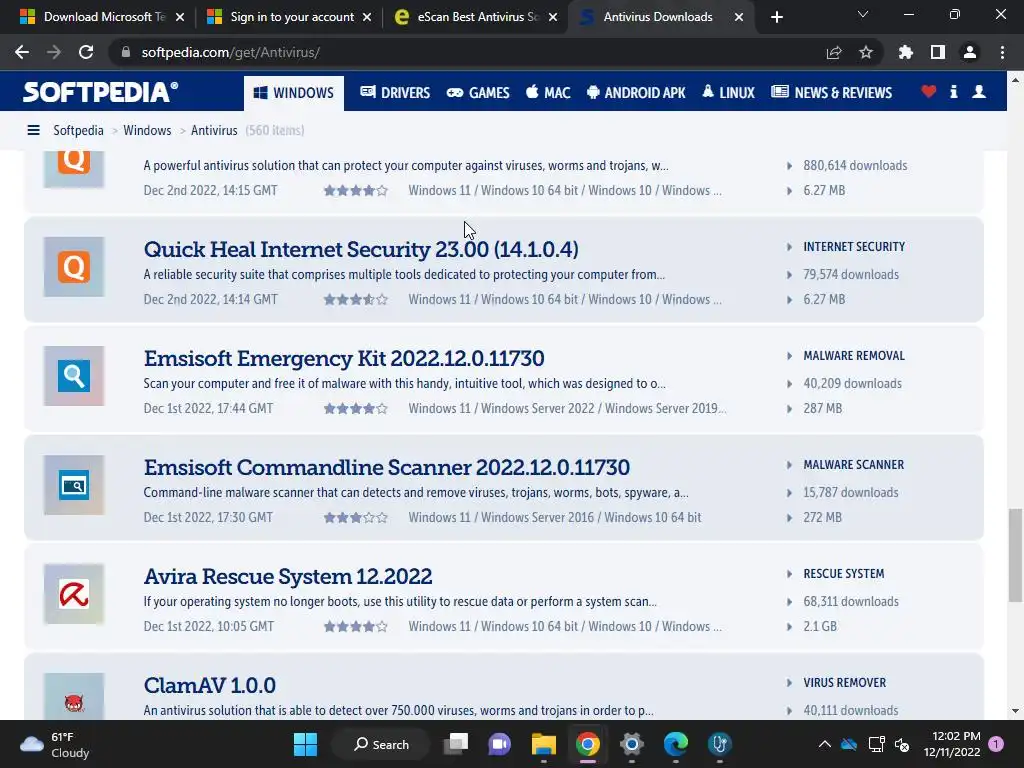Open Settings gear on taskbar
This screenshot has width=1024, height=768.
click(x=632, y=744)
